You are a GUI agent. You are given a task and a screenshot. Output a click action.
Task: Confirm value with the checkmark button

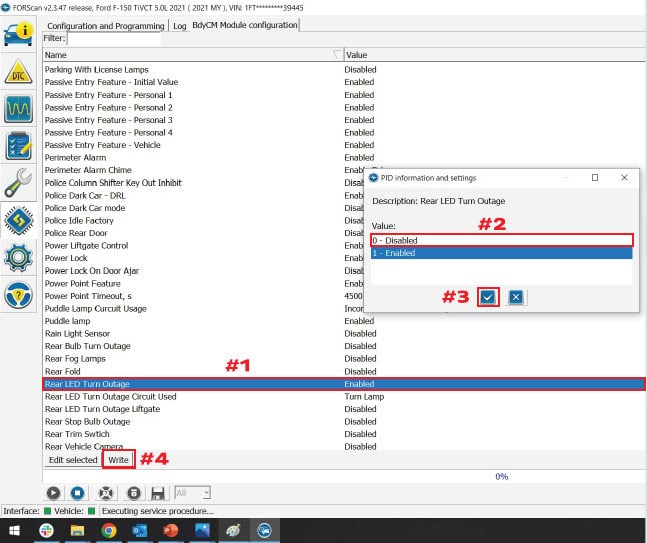488,297
